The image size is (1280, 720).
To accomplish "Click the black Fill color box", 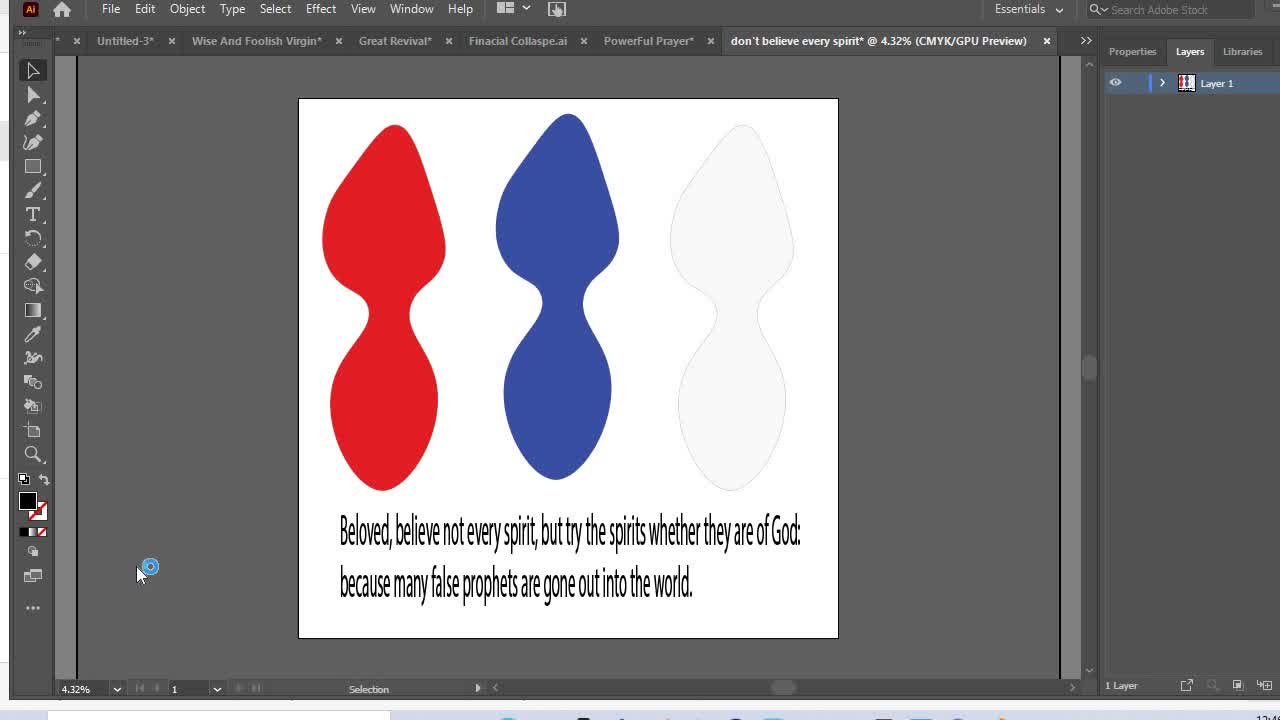I will pyautogui.click(x=28, y=501).
